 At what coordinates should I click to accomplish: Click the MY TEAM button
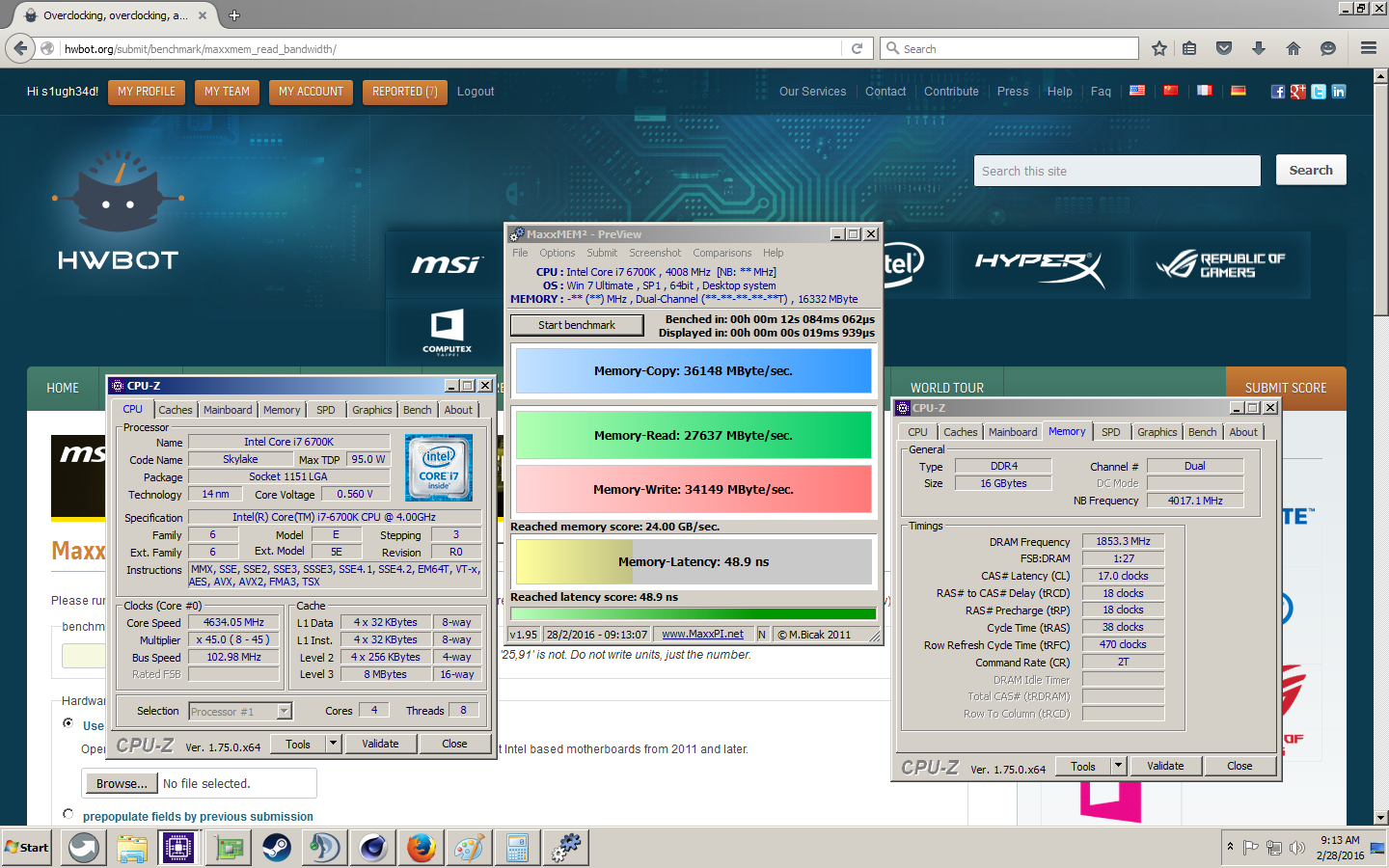coord(227,92)
